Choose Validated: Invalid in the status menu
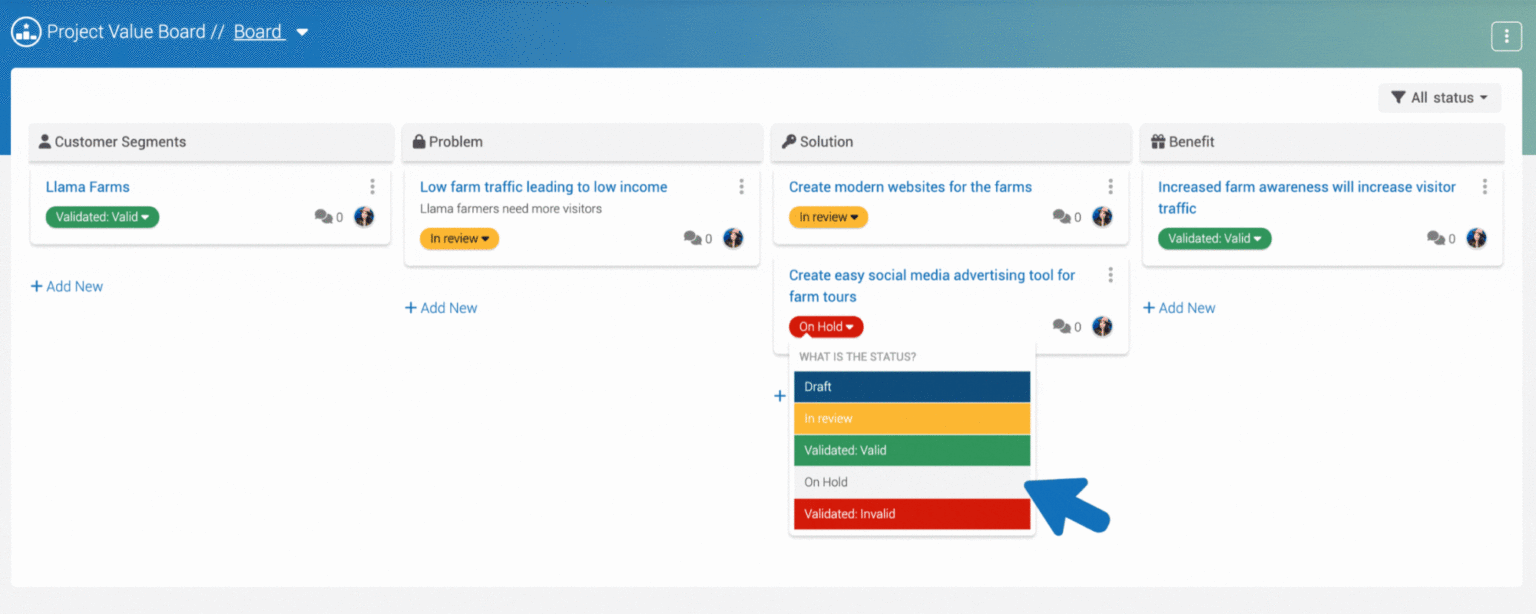The image size is (1536, 614). 911,513
